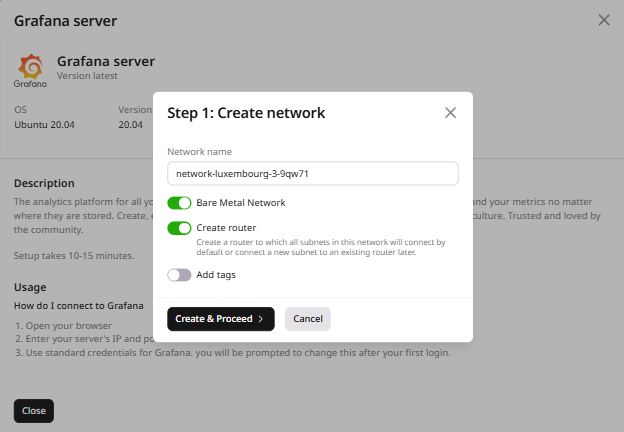Click the 'Network name' label
The width and height of the screenshot is (624, 432).
point(199,152)
